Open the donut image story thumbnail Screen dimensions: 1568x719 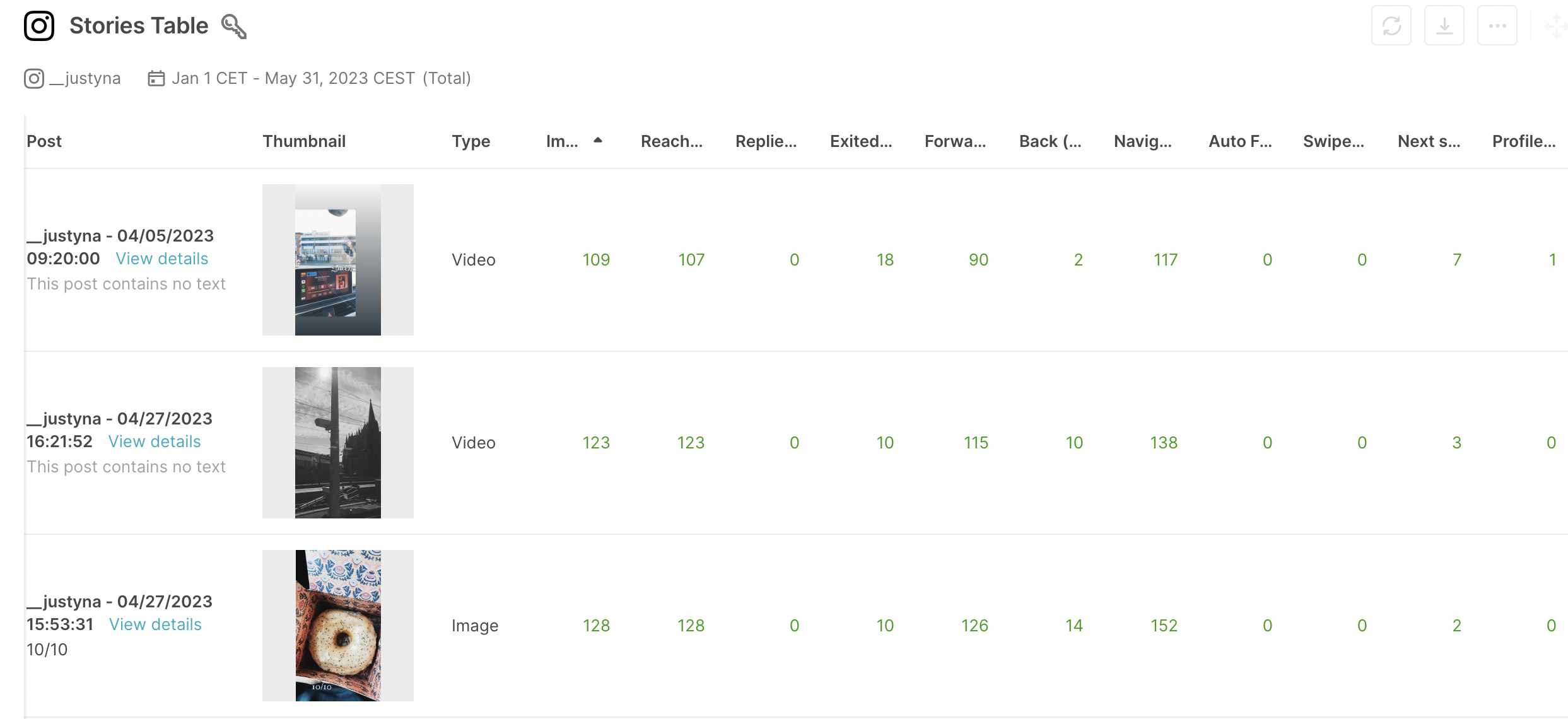338,626
